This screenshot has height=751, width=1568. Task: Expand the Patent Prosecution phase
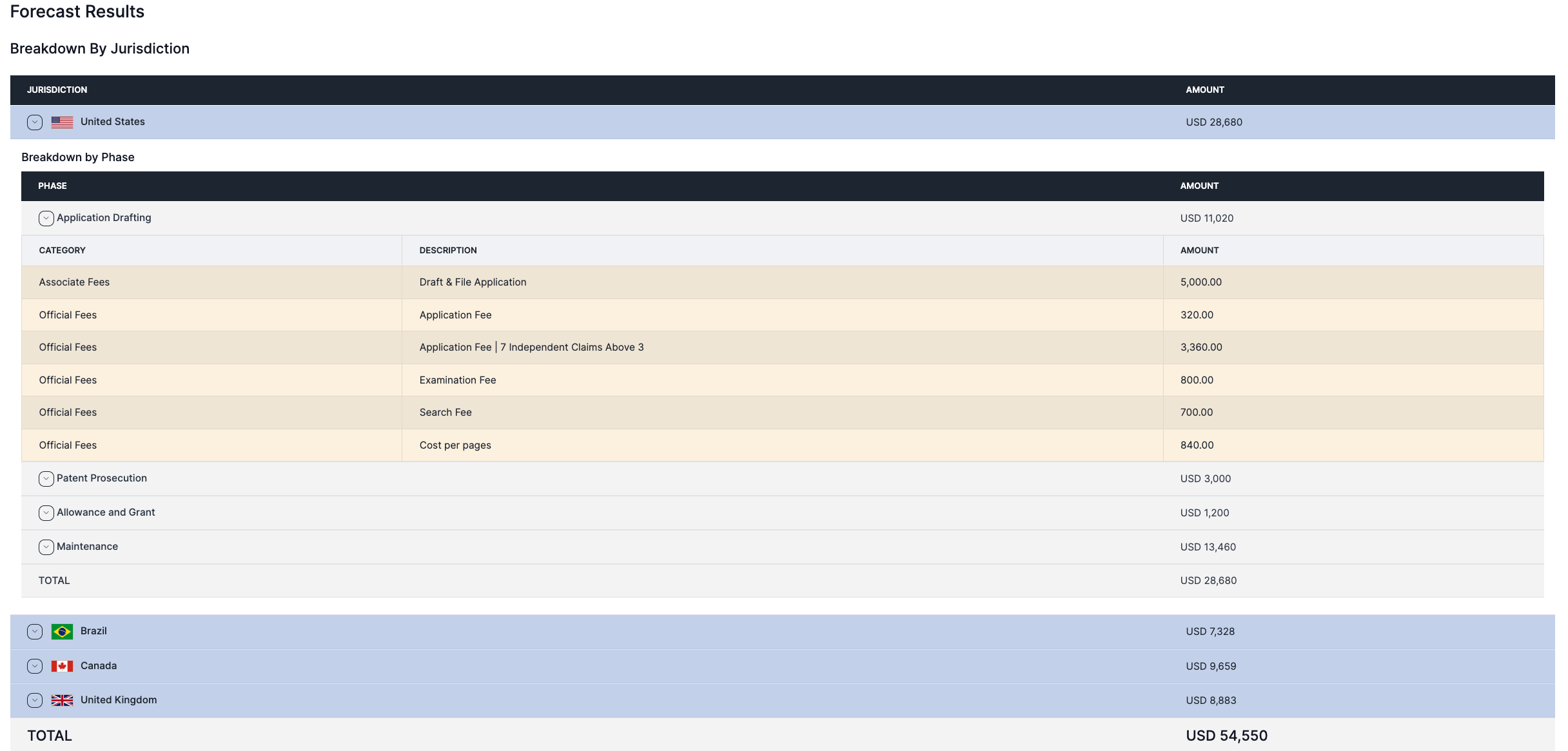pos(46,479)
